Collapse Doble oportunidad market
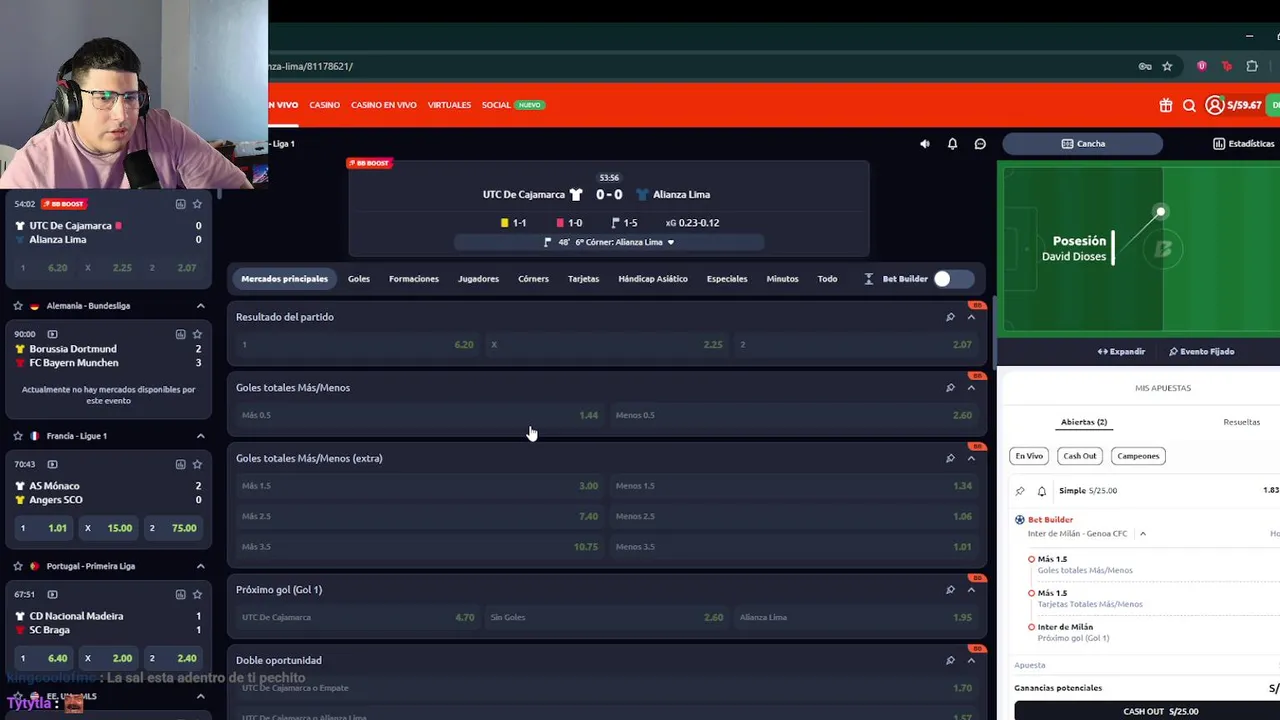 pyautogui.click(x=971, y=660)
